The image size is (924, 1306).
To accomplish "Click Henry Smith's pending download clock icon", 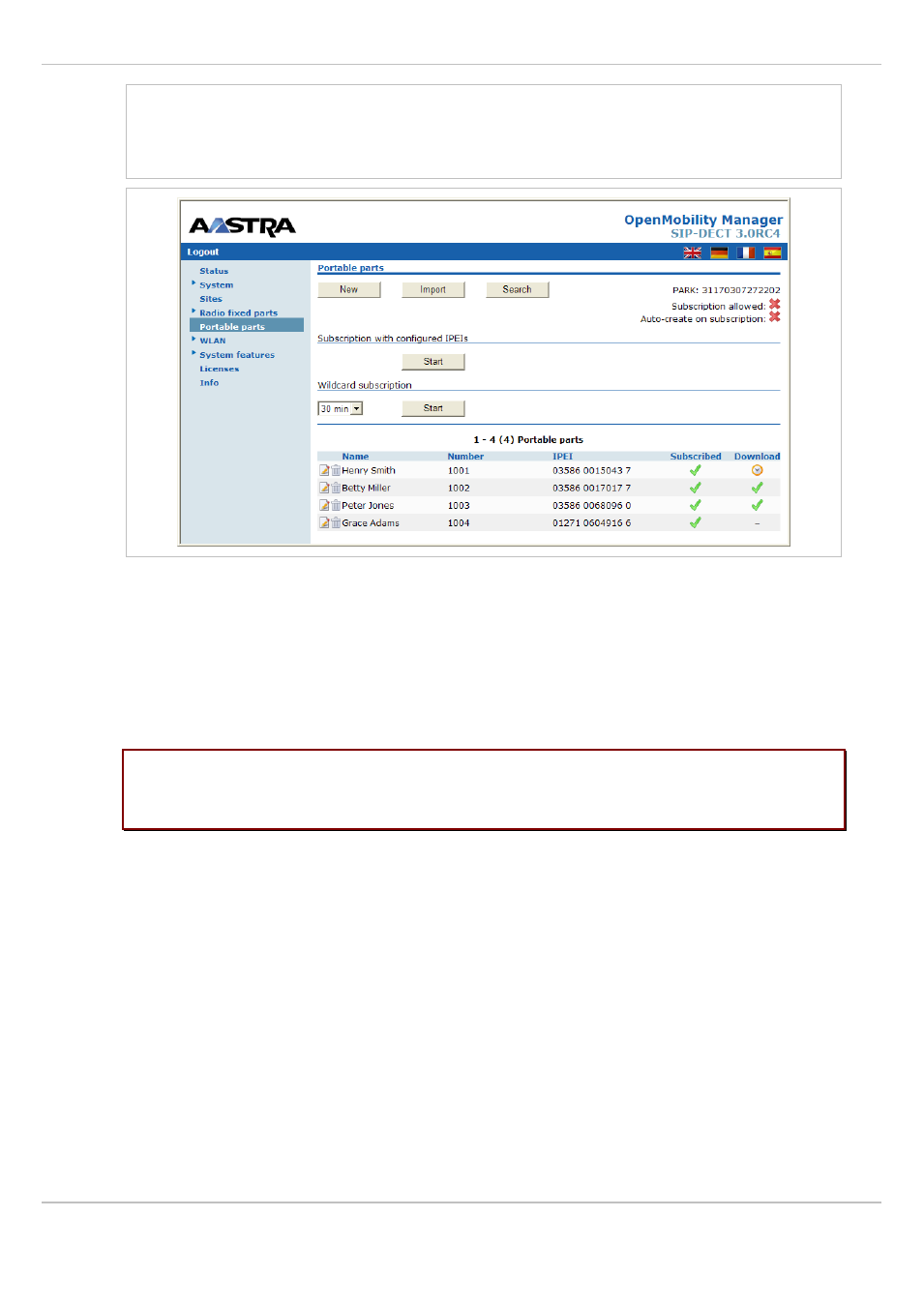I will (758, 471).
